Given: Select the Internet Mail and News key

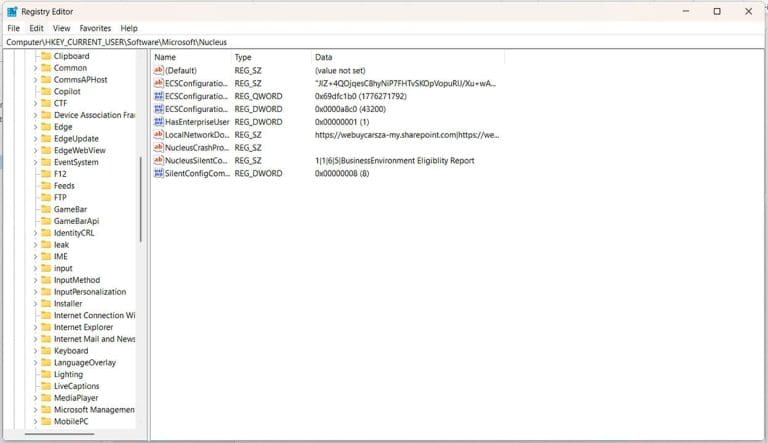Looking at the screenshot, I should tap(94, 339).
